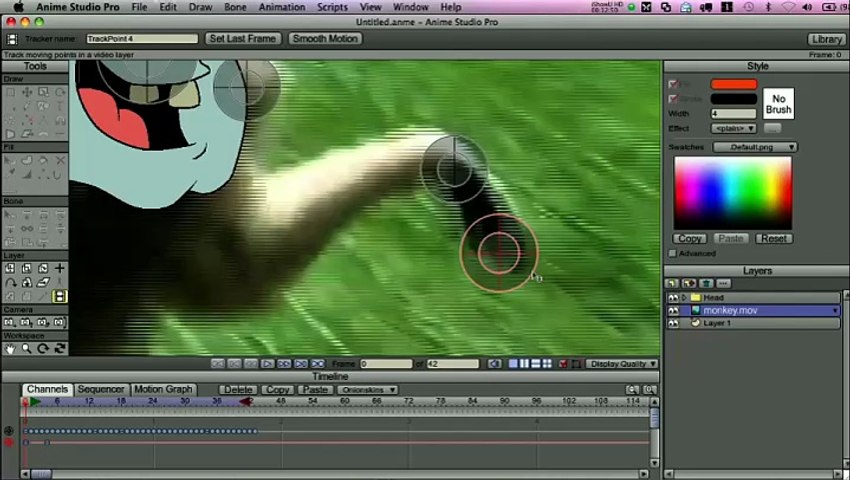Open the Swatches Default.png dropdown
This screenshot has width=850, height=480.
tap(755, 147)
